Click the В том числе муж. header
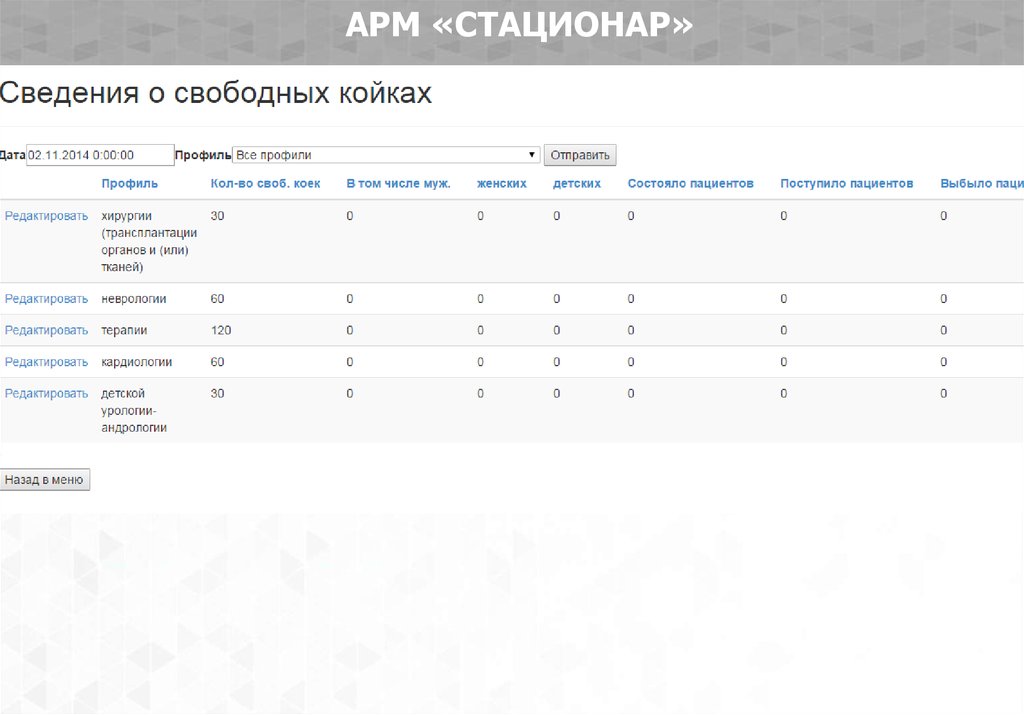The height and width of the screenshot is (715, 1024). click(398, 184)
